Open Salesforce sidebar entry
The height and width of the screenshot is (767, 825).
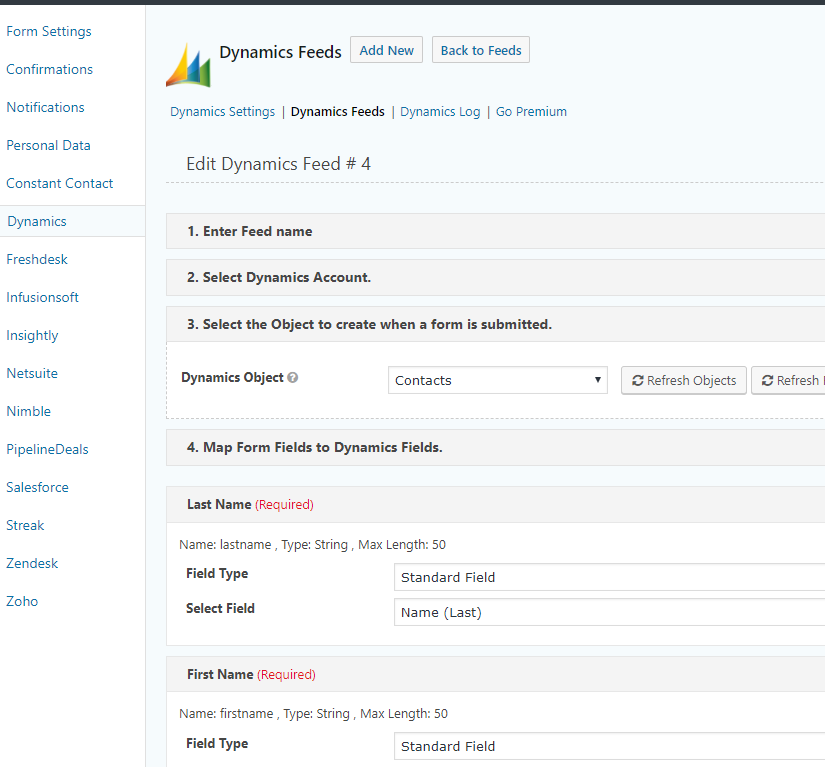(x=37, y=487)
